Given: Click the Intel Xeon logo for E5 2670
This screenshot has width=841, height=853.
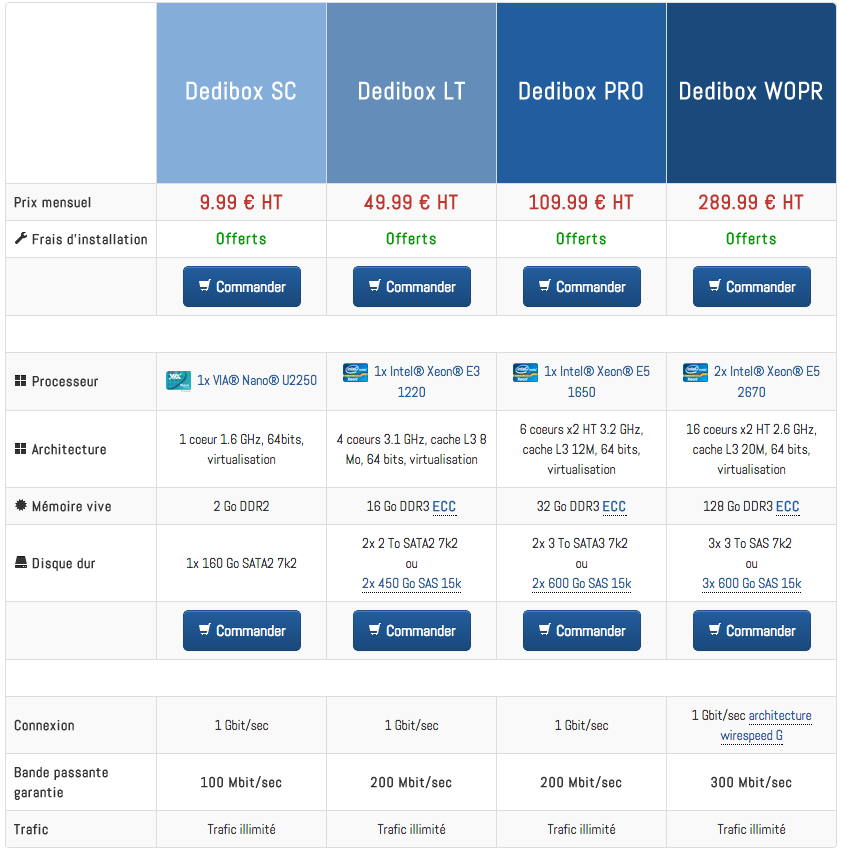Looking at the screenshot, I should coord(695,373).
